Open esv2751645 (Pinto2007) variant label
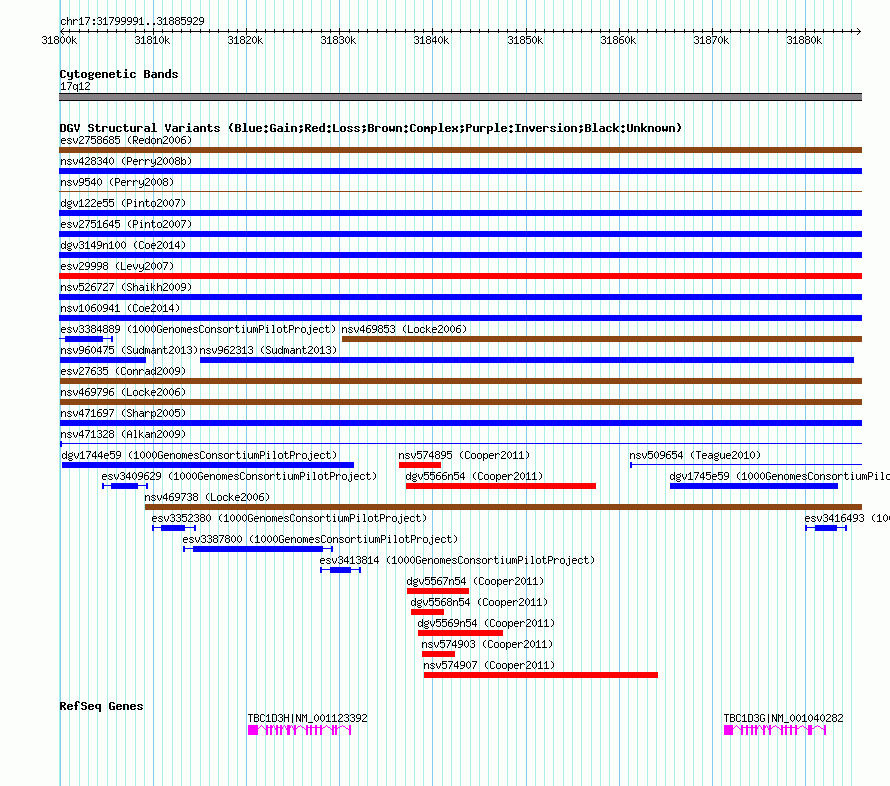The height and width of the screenshot is (786, 890). coord(126,224)
